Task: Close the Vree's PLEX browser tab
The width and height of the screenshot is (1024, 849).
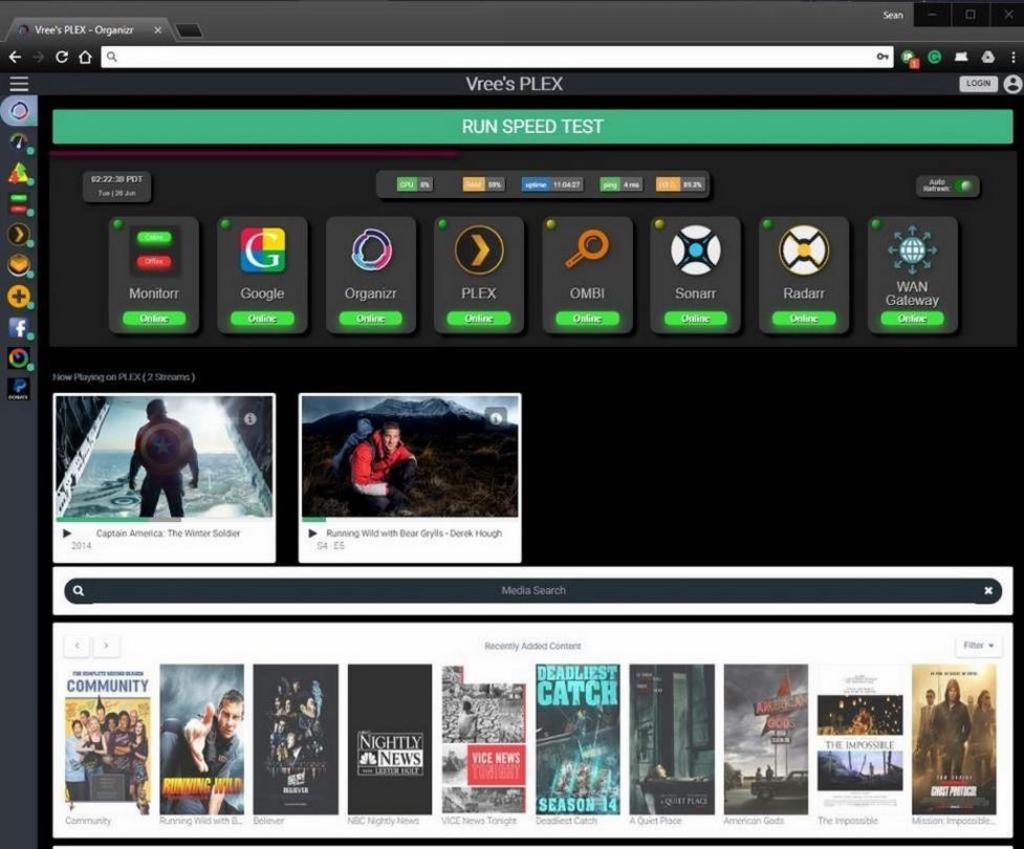Action: [157, 30]
